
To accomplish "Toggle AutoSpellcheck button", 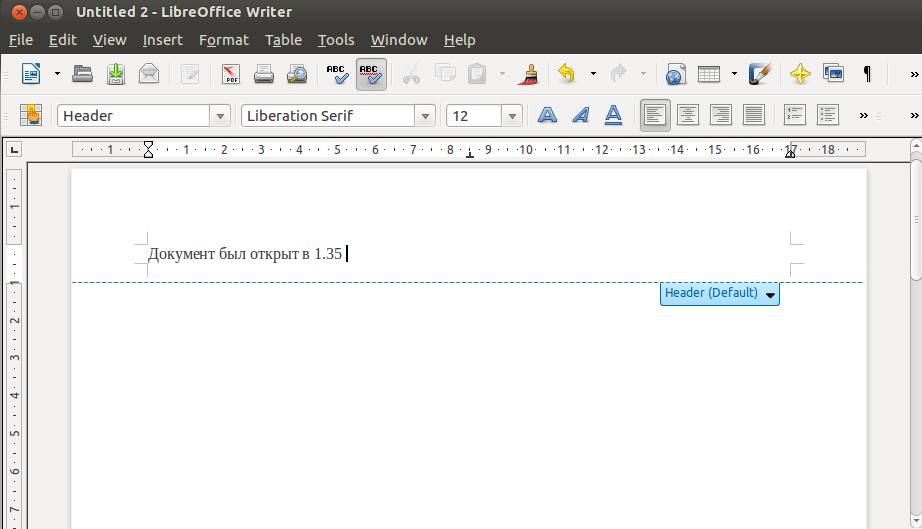I will pyautogui.click(x=371, y=74).
